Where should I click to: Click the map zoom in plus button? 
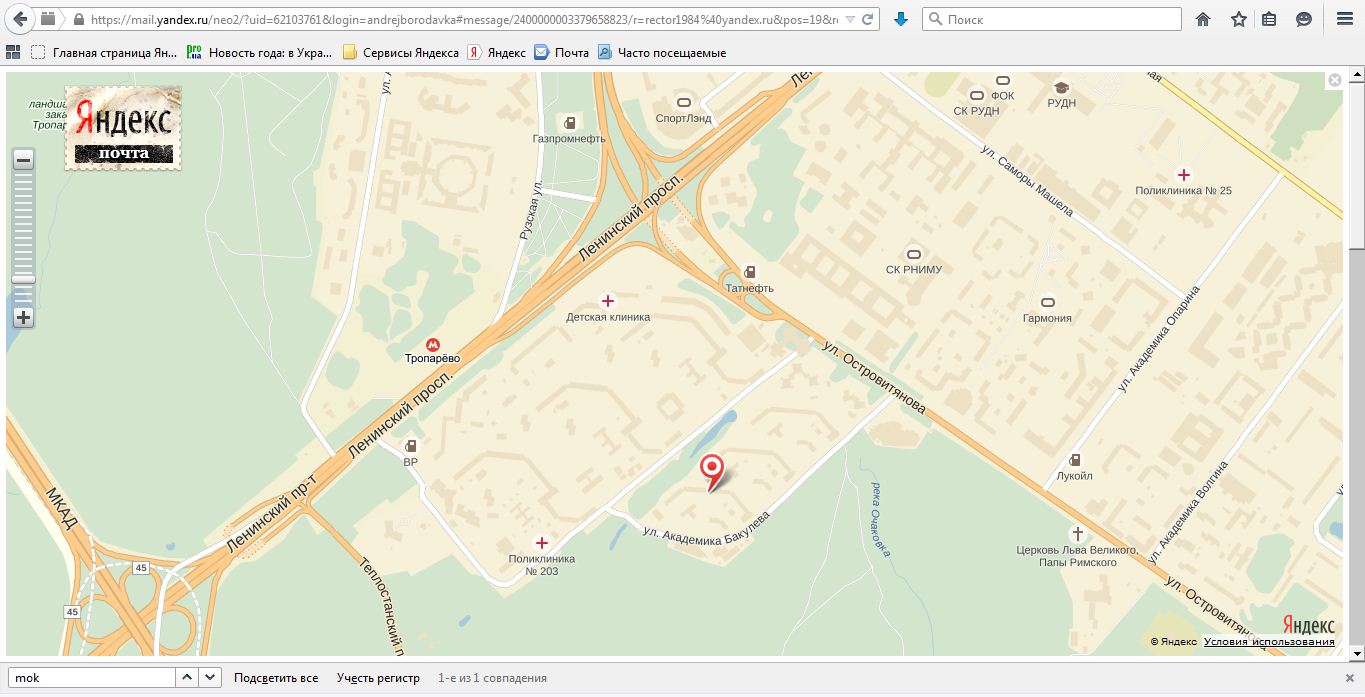(23, 318)
